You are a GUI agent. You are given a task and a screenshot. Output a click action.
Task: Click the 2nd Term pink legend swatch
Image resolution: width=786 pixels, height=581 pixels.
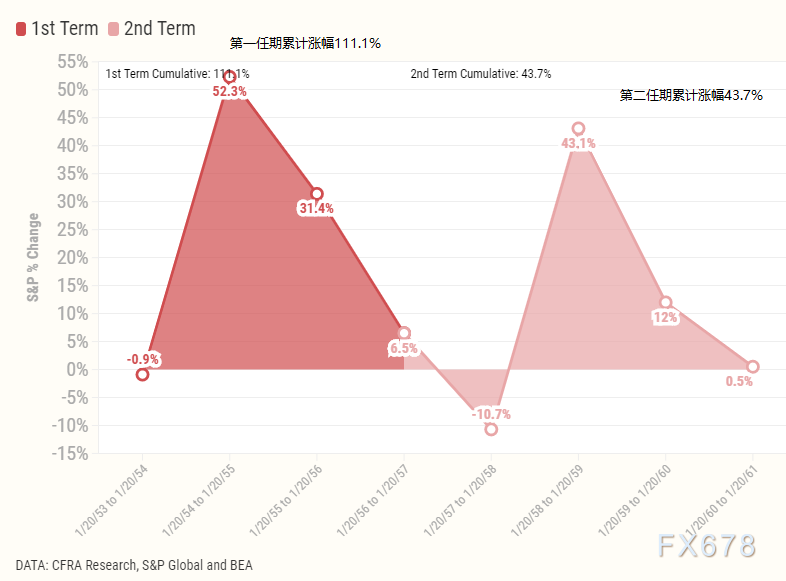click(113, 29)
